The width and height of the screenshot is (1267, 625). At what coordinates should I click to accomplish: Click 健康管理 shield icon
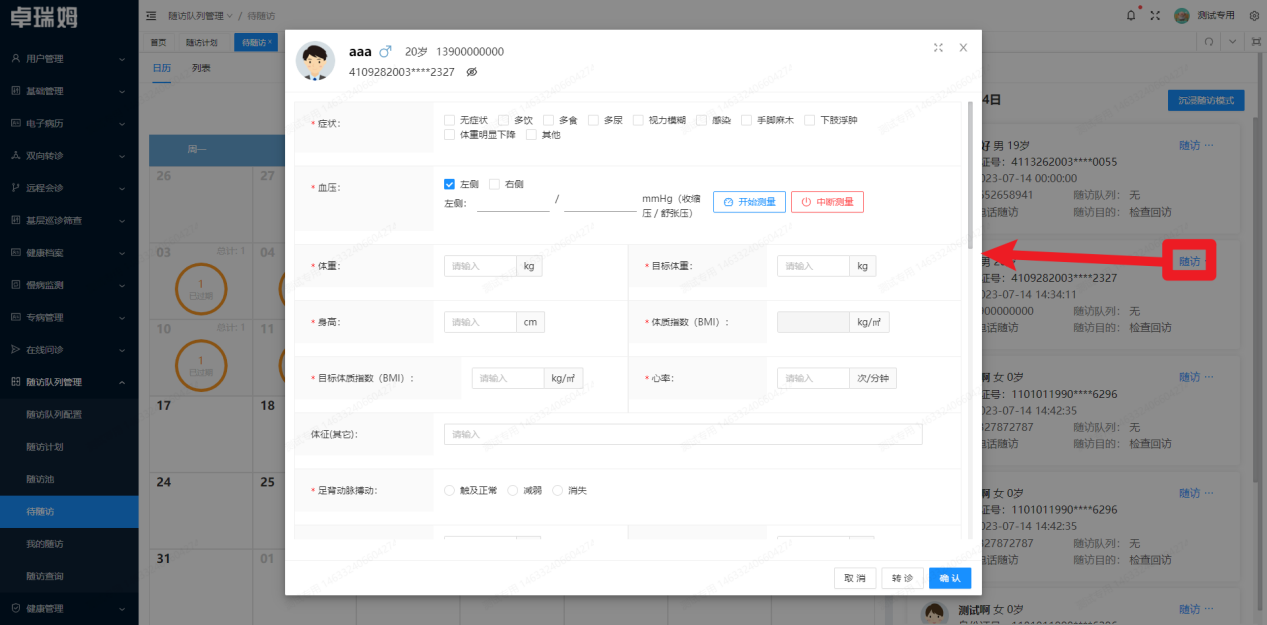point(16,608)
